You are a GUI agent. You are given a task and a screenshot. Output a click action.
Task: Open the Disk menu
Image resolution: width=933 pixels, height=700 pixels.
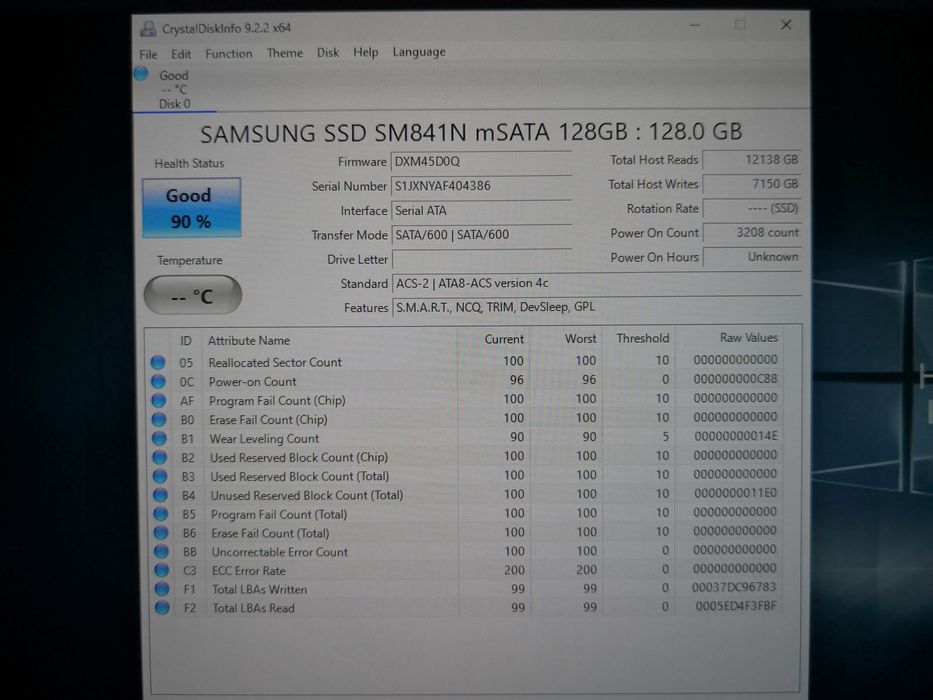(x=328, y=52)
